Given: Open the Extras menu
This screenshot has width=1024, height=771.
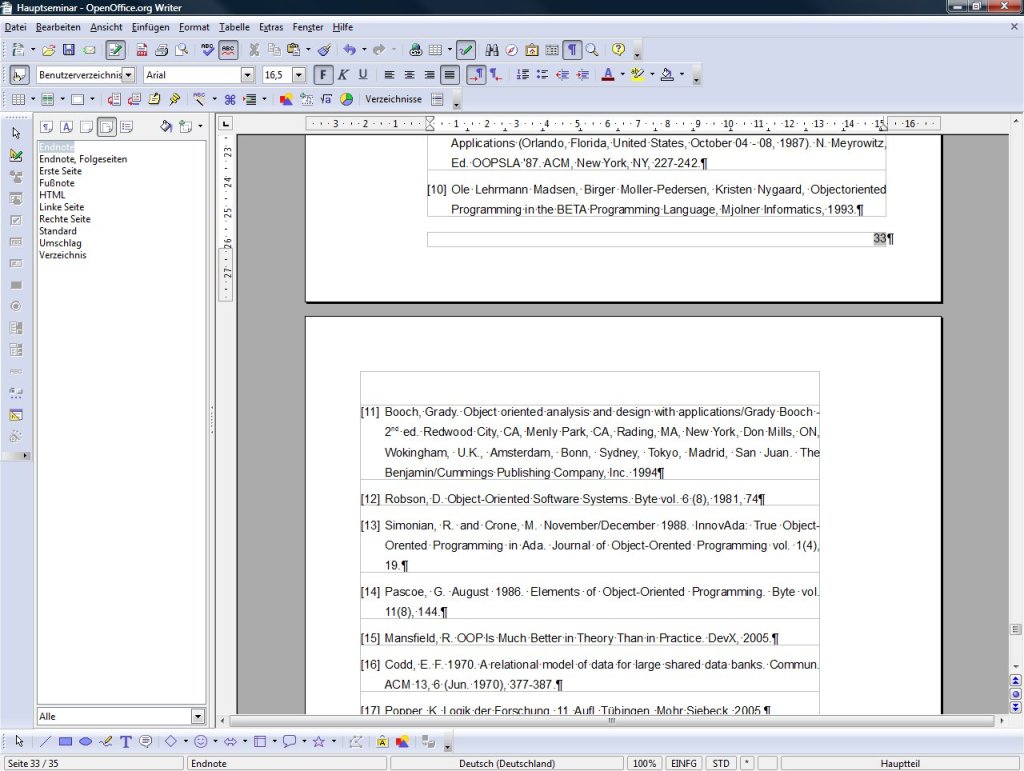Looking at the screenshot, I should click(x=271, y=27).
